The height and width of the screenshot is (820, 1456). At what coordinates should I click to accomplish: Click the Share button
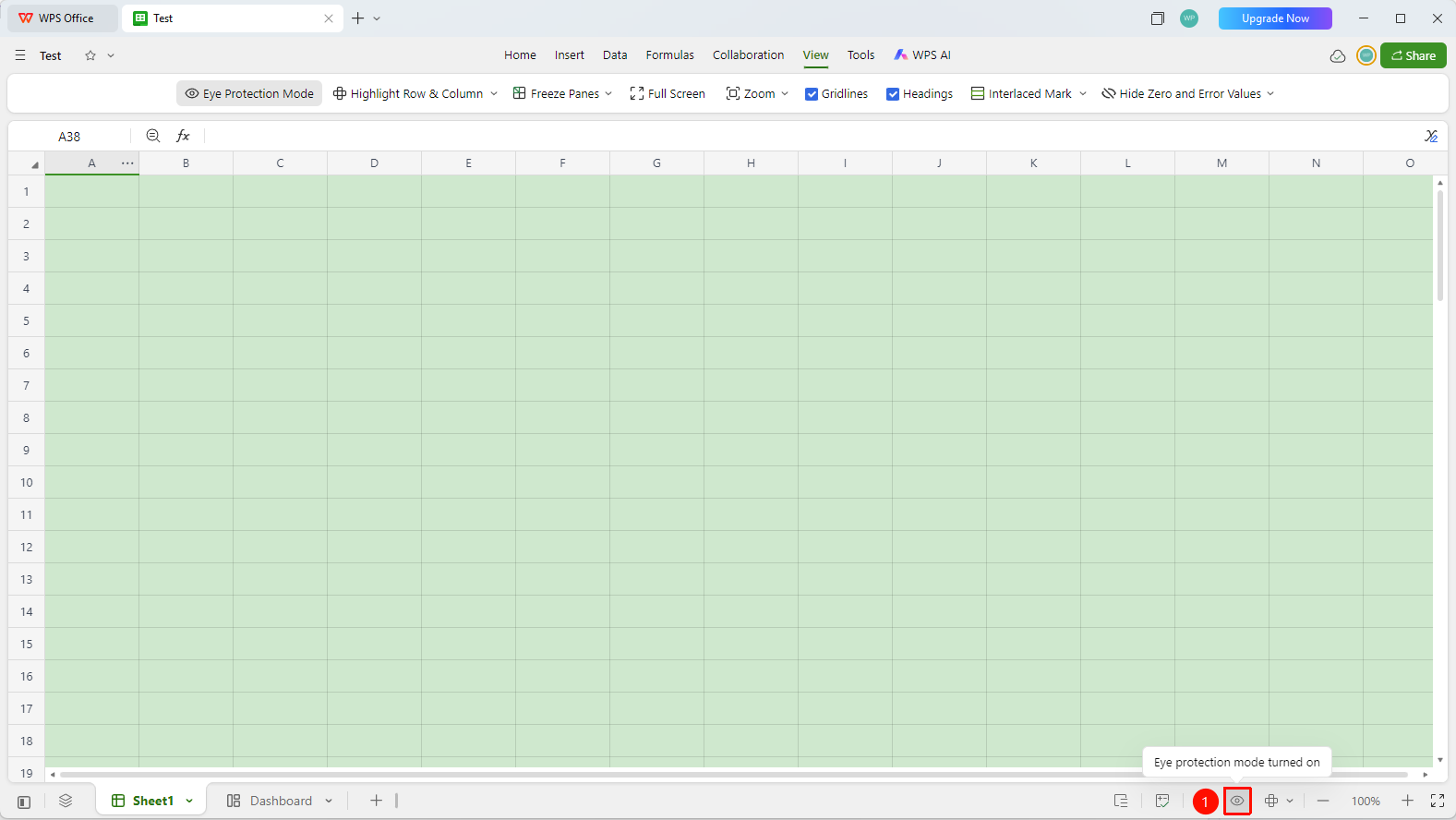click(1414, 55)
